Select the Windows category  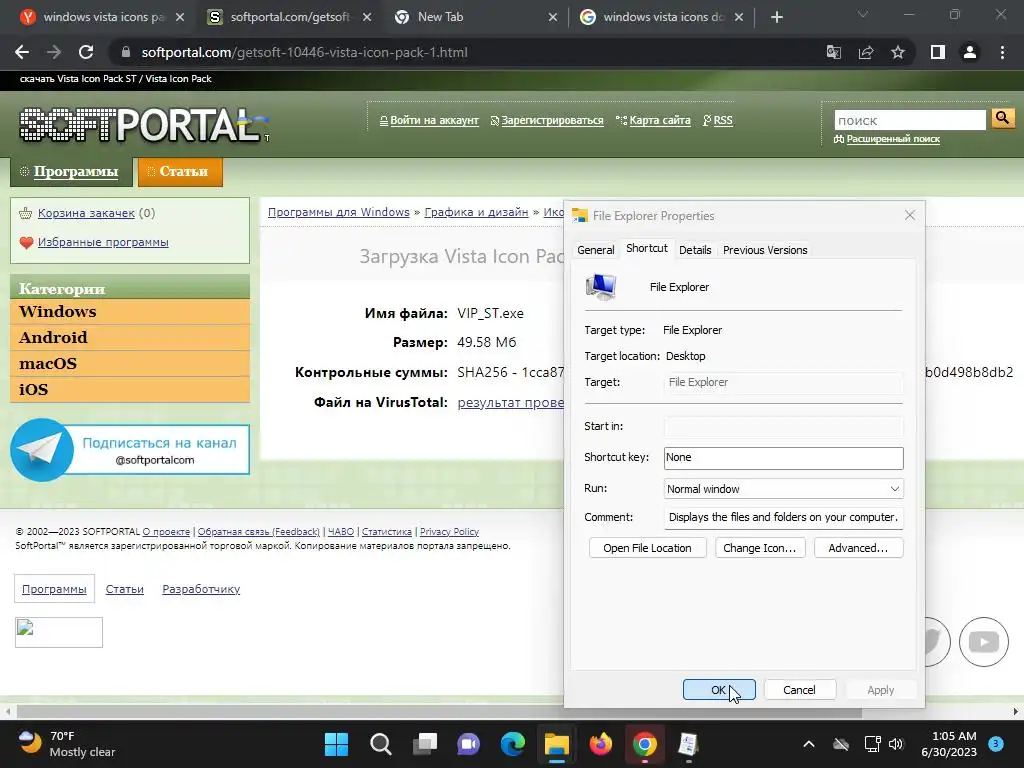[130, 312]
